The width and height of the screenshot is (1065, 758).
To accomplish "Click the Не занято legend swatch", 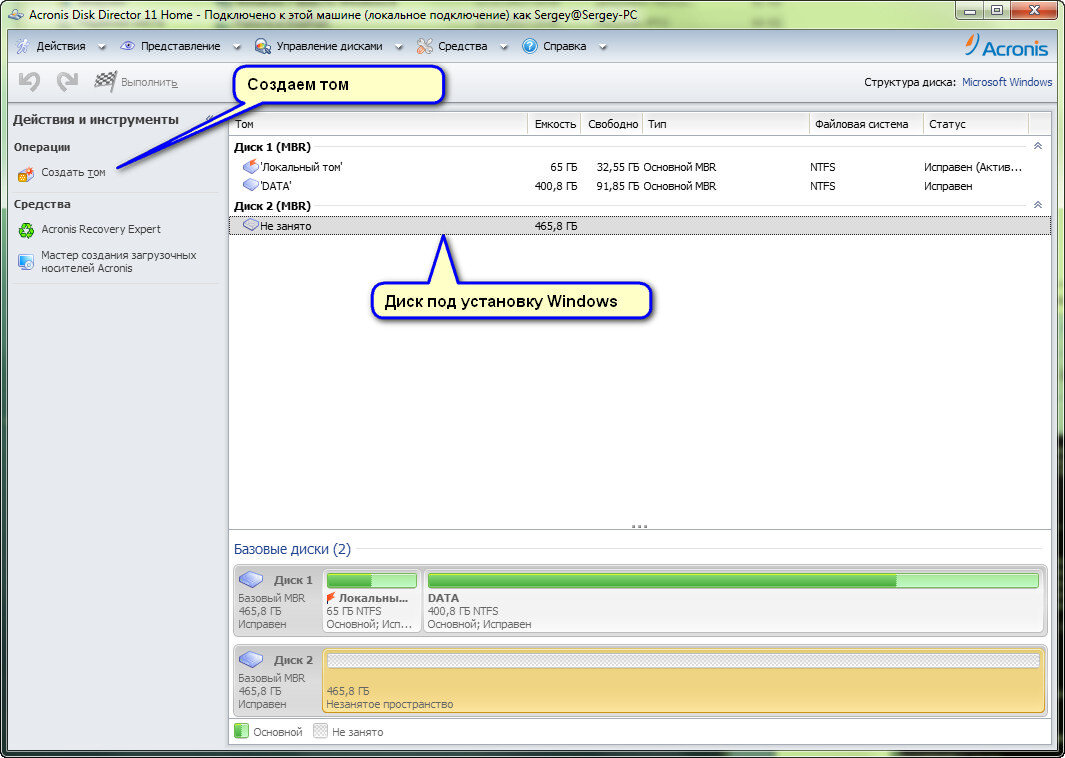I will (321, 732).
